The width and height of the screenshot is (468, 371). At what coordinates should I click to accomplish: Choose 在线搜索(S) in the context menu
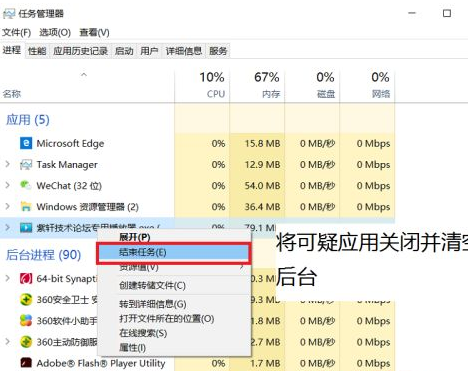pyautogui.click(x=174, y=333)
